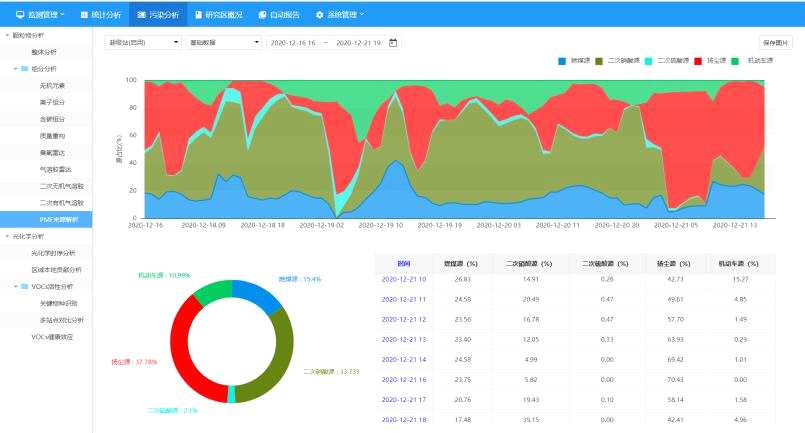Click the 统计分析 chart icon in navbar
The width and height of the screenshot is (805, 433).
click(84, 15)
